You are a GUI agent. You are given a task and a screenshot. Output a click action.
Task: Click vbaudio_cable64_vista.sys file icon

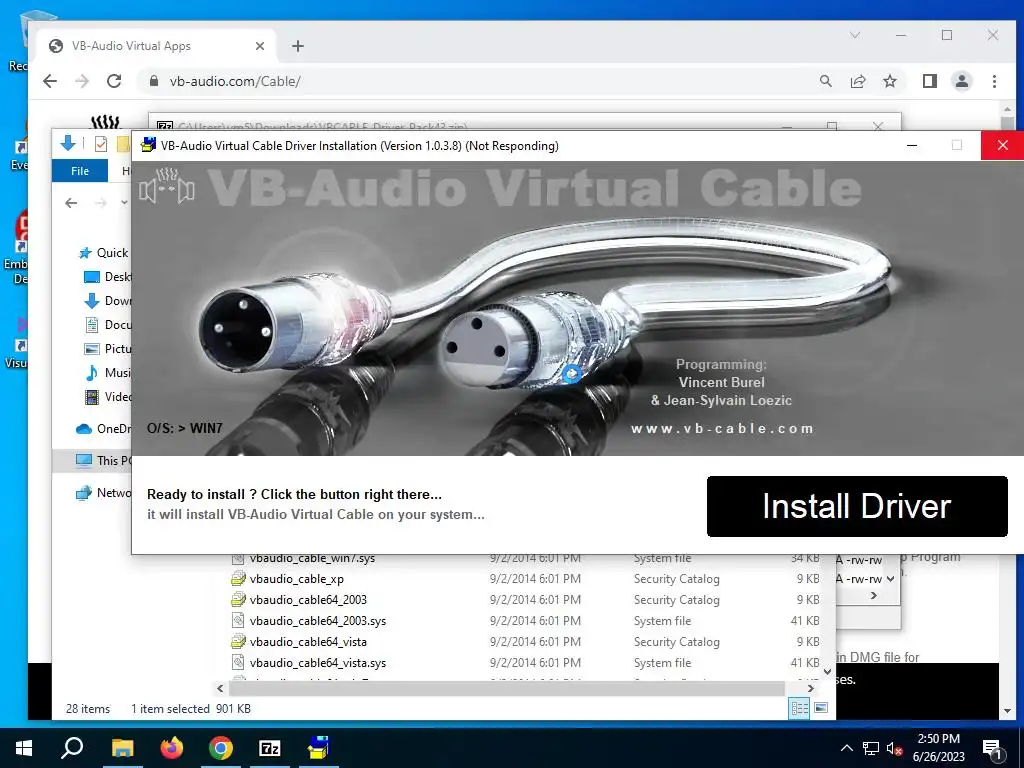coord(238,662)
